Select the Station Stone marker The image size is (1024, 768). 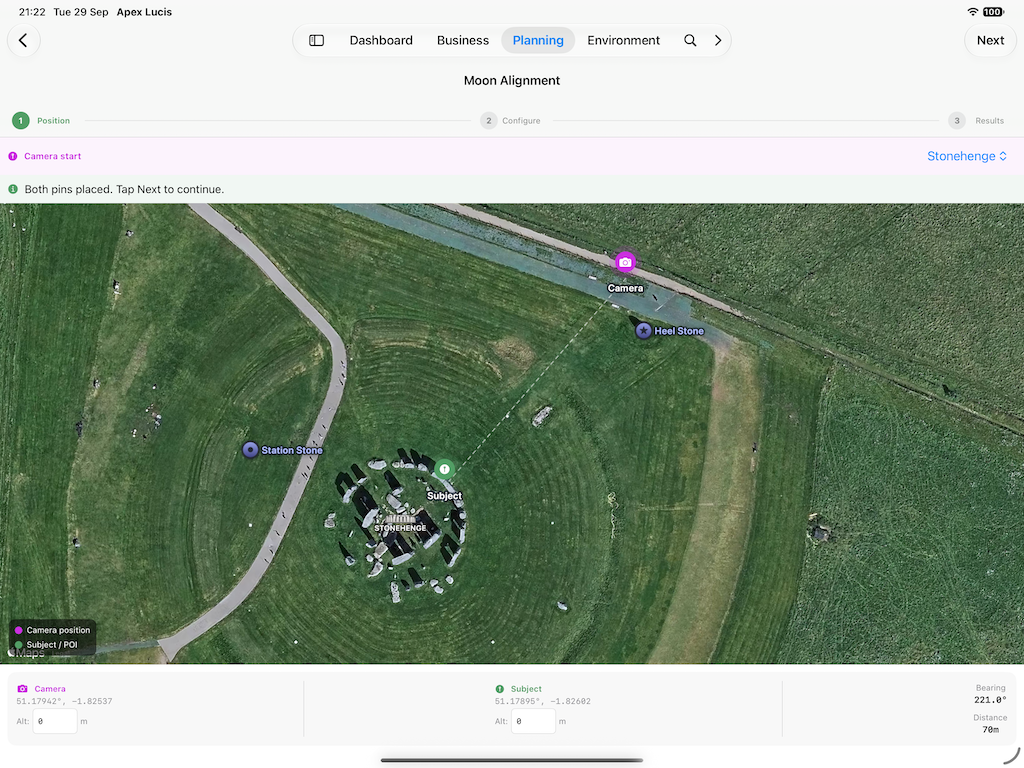click(250, 450)
